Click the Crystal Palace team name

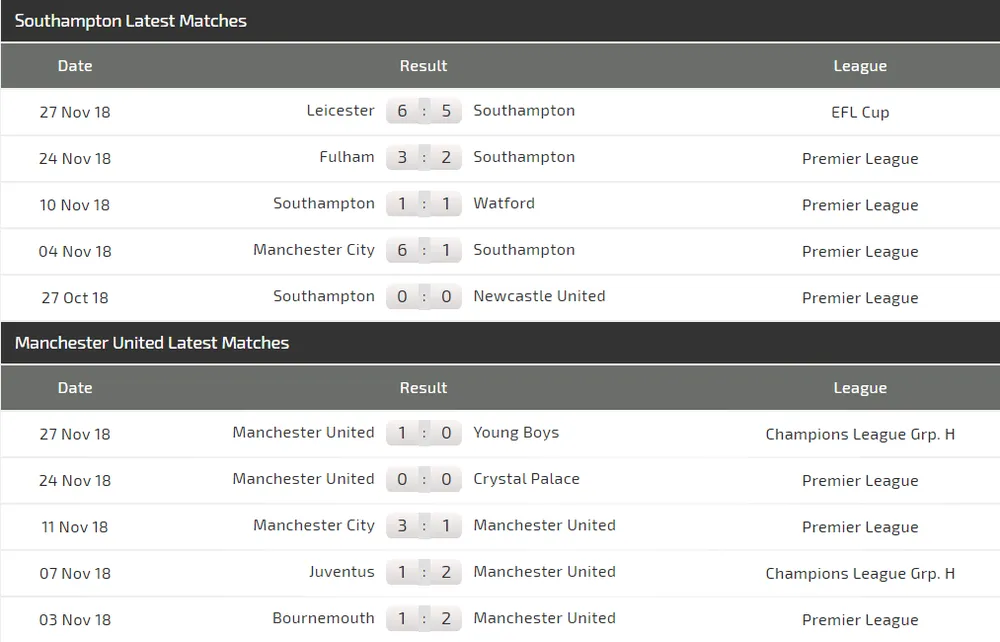pyautogui.click(x=526, y=479)
